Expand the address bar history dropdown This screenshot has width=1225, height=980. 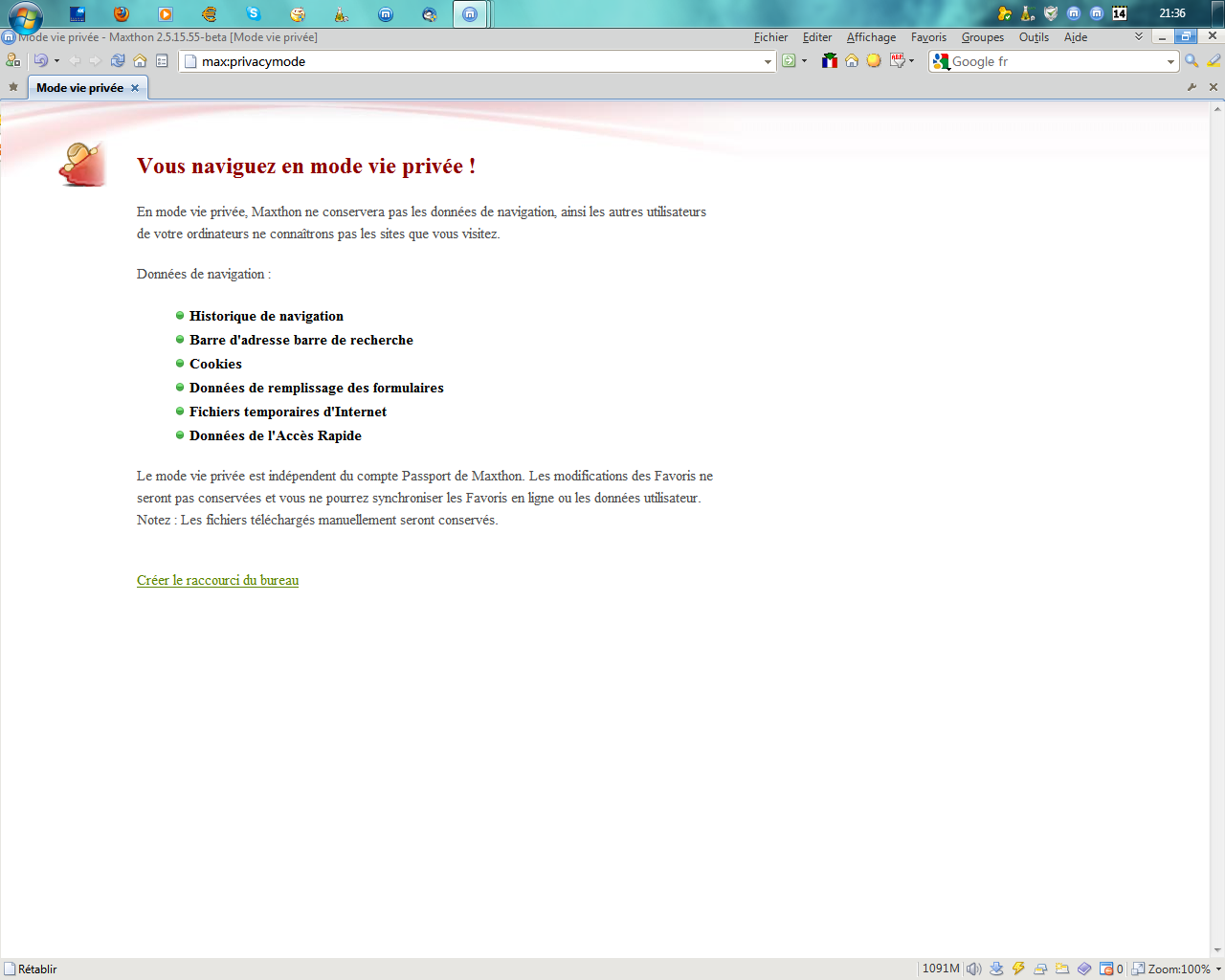coord(768,61)
